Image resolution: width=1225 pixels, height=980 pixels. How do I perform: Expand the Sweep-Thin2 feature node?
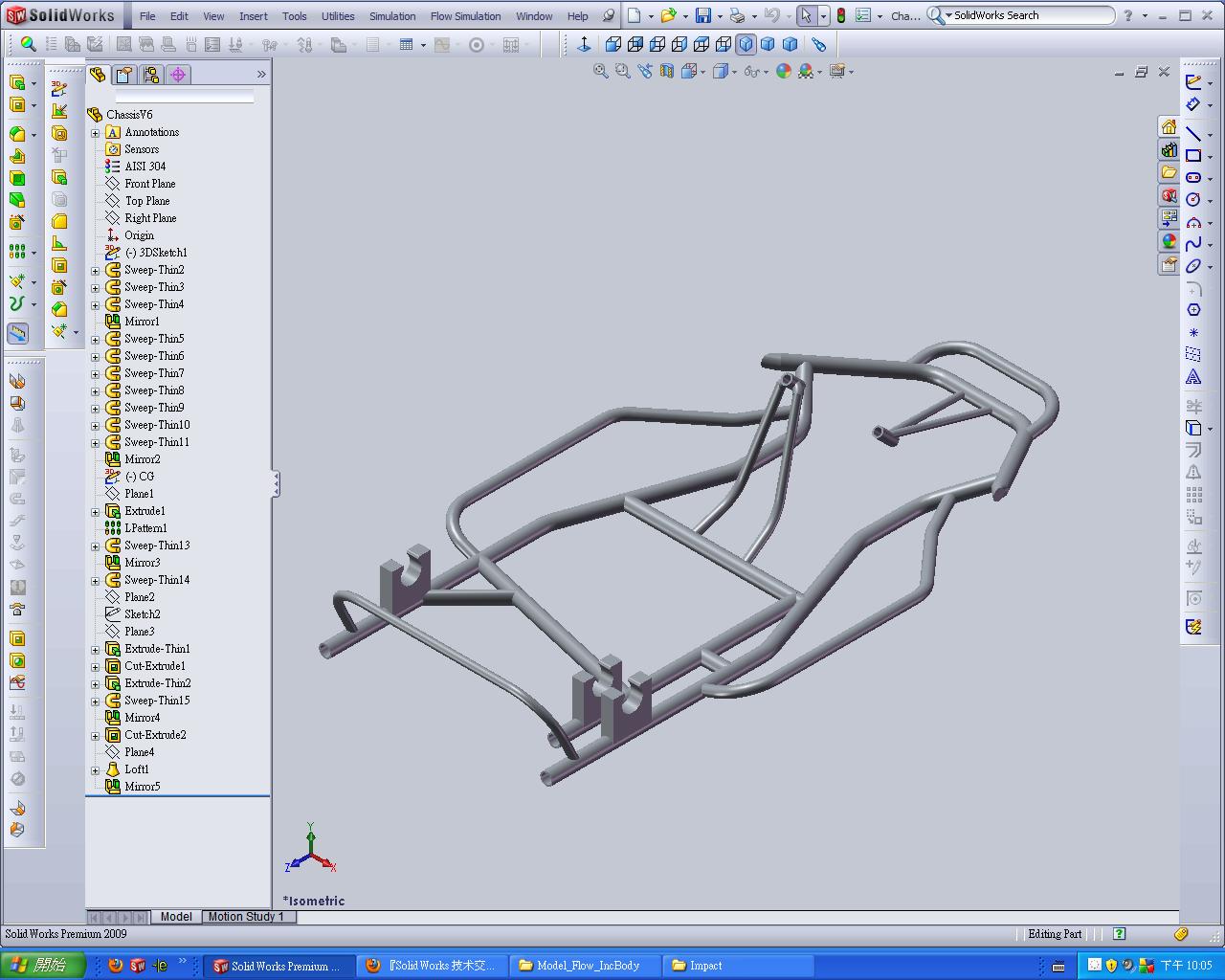[x=96, y=271]
